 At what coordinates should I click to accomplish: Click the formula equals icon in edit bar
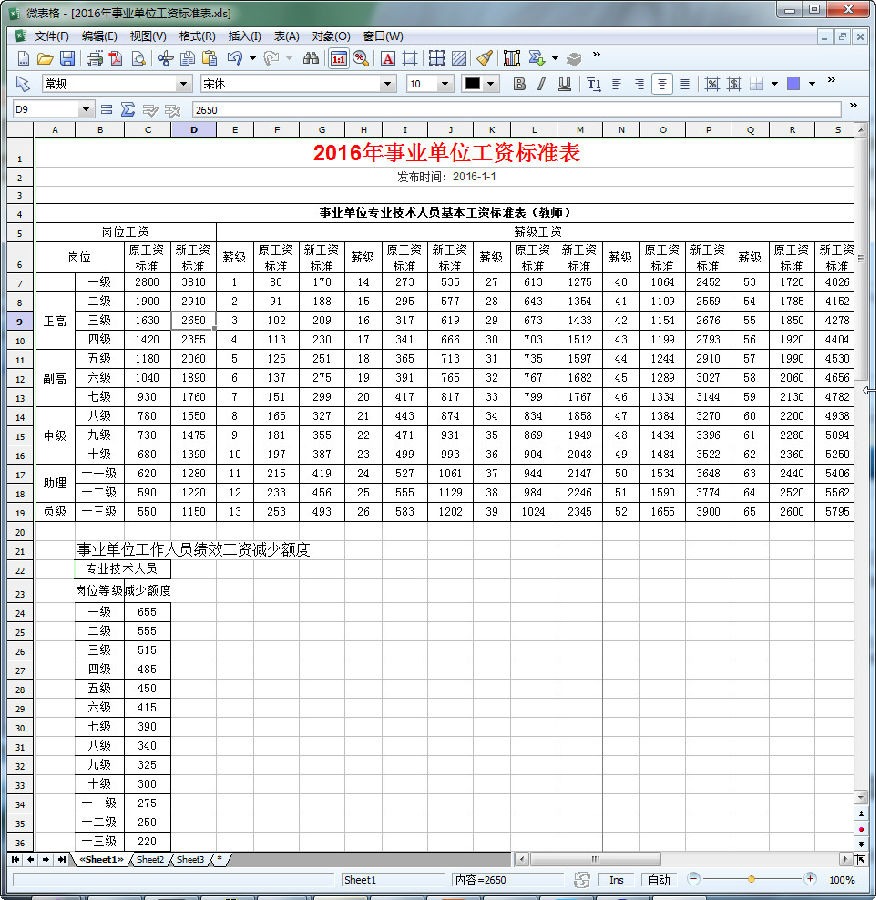[106, 110]
